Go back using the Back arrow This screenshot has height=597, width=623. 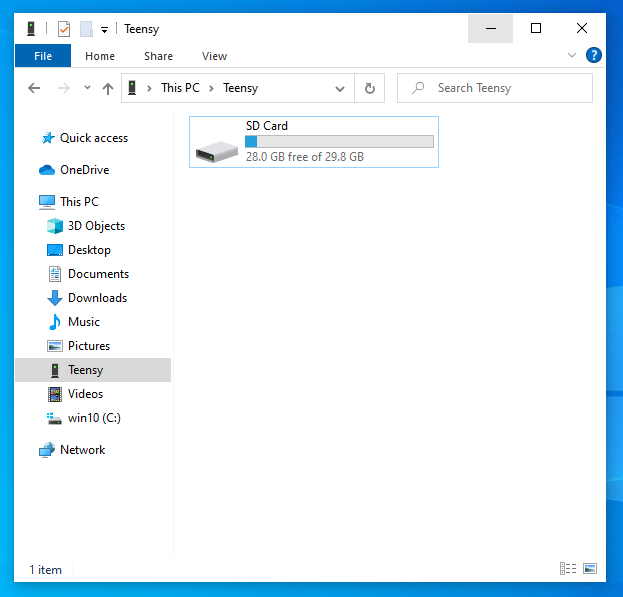pyautogui.click(x=34, y=88)
